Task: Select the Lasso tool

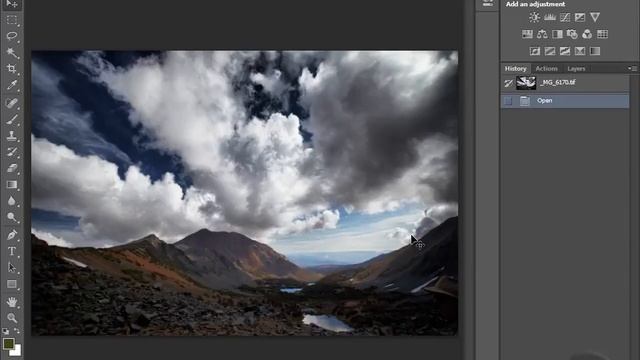Action: 11,36
